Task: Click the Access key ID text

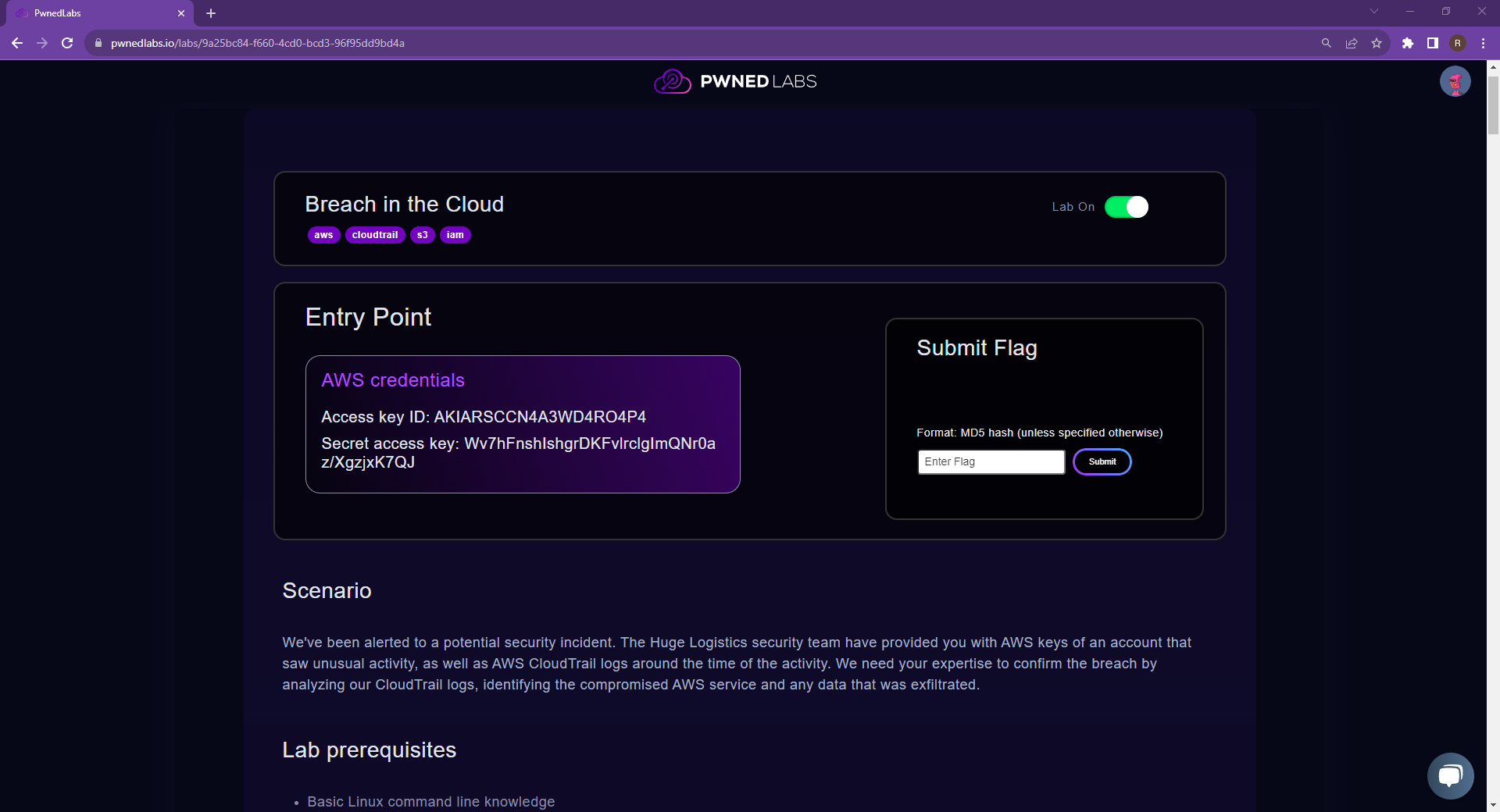Action: [484, 417]
